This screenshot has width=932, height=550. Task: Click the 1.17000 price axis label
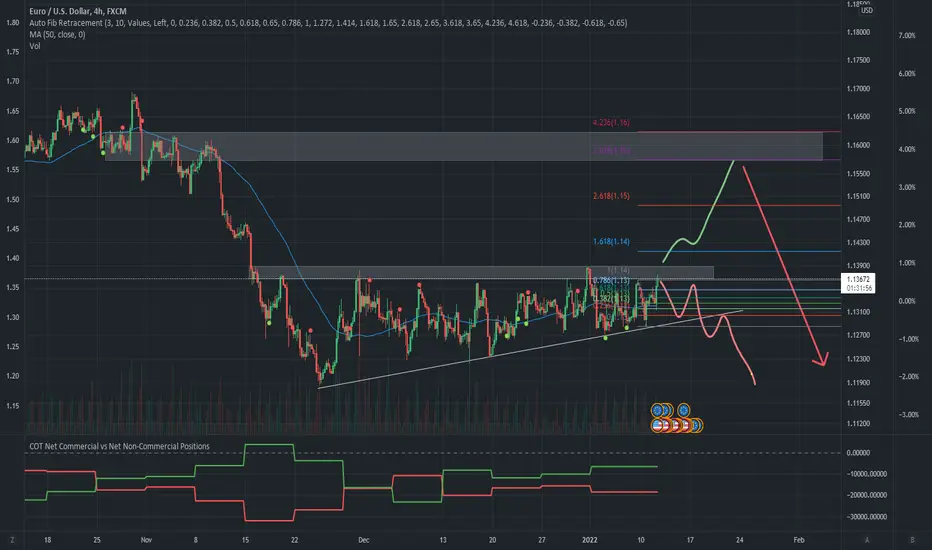(858, 89)
